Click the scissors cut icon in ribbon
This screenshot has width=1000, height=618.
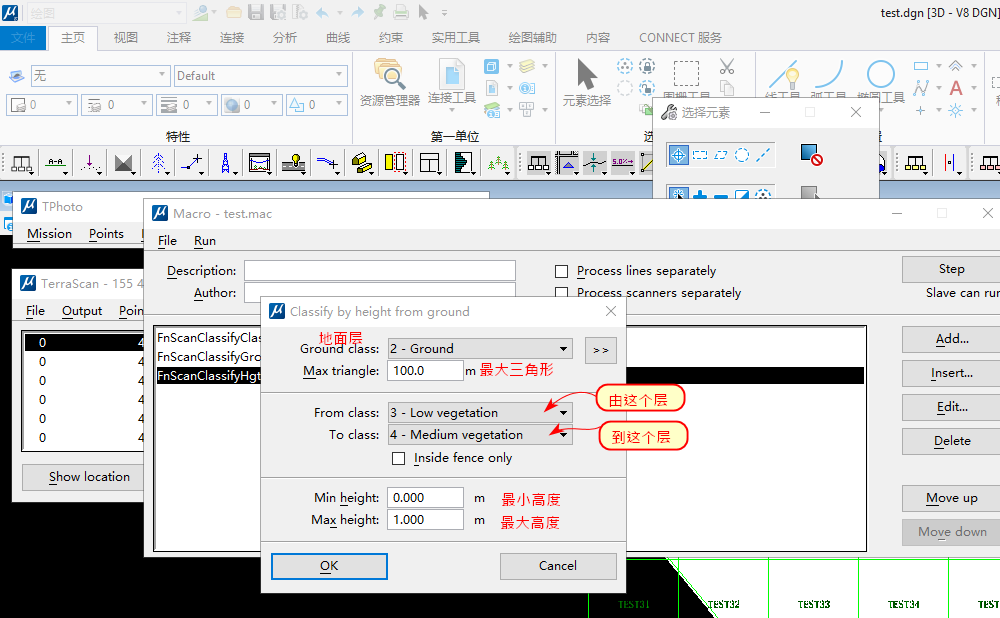tap(726, 66)
